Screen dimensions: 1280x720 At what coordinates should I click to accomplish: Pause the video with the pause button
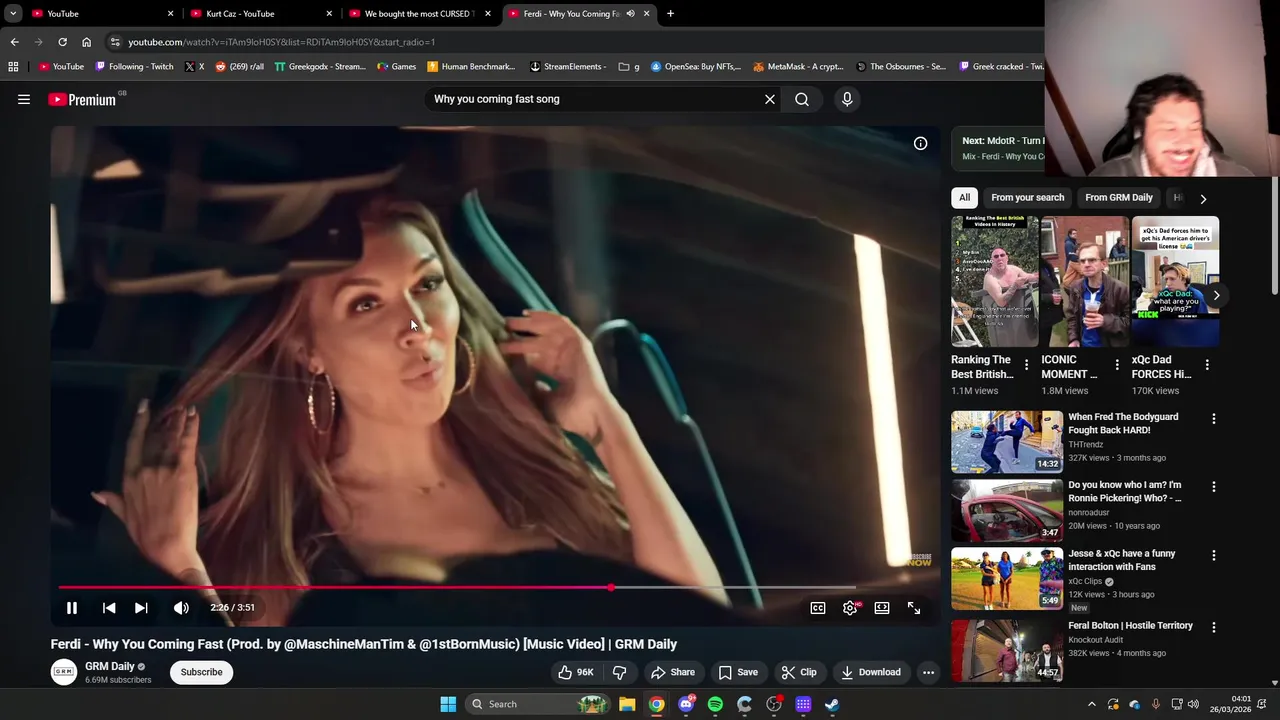pos(72,608)
